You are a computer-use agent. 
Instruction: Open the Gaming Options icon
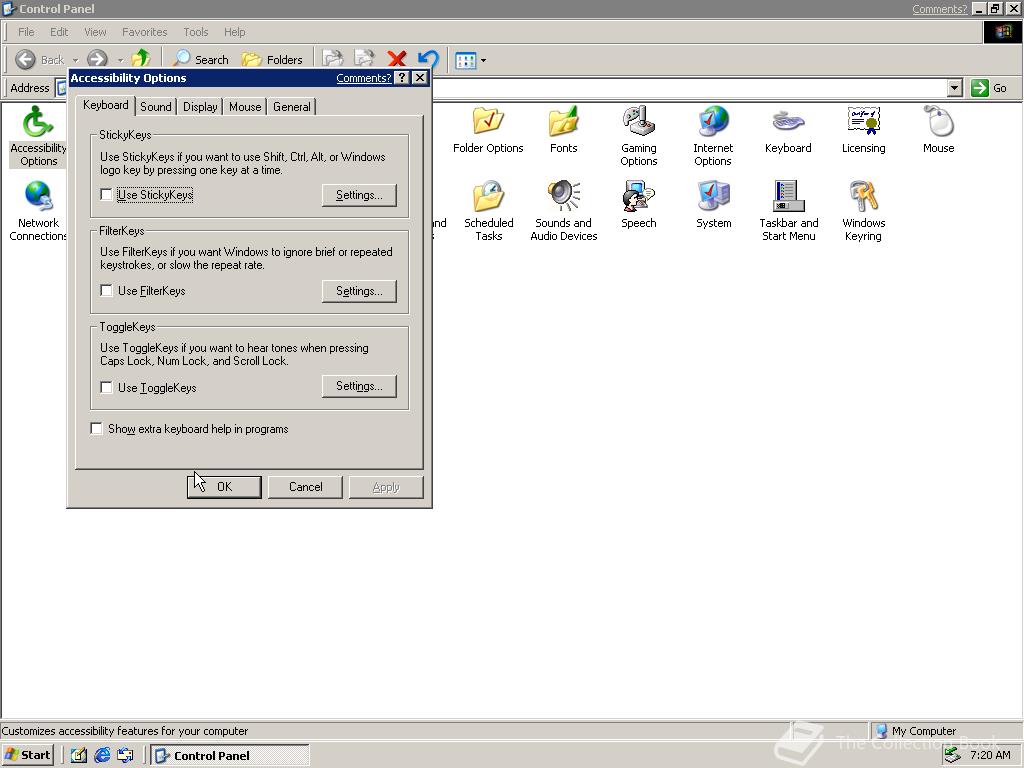point(638,136)
